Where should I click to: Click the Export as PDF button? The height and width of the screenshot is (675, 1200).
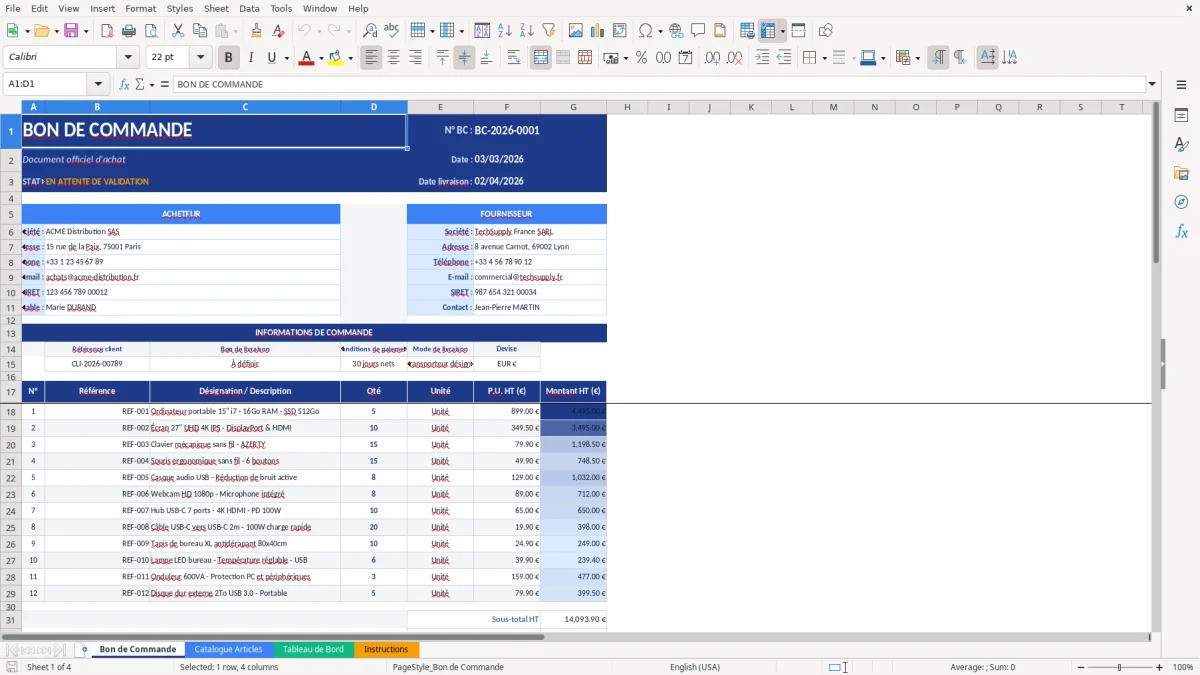tap(107, 30)
